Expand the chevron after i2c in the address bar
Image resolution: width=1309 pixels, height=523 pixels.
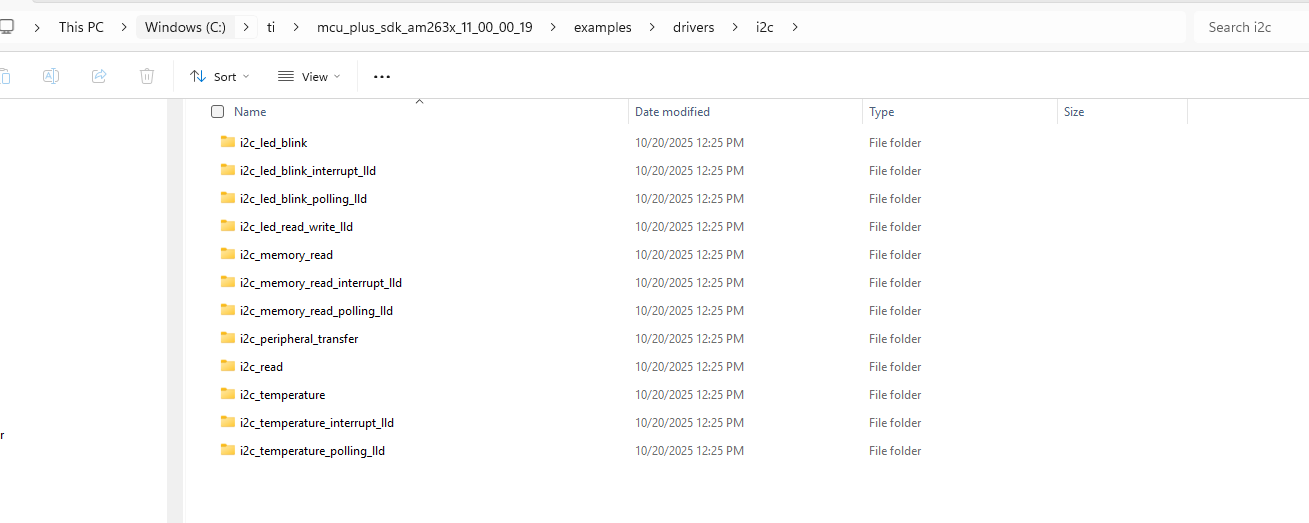795,27
